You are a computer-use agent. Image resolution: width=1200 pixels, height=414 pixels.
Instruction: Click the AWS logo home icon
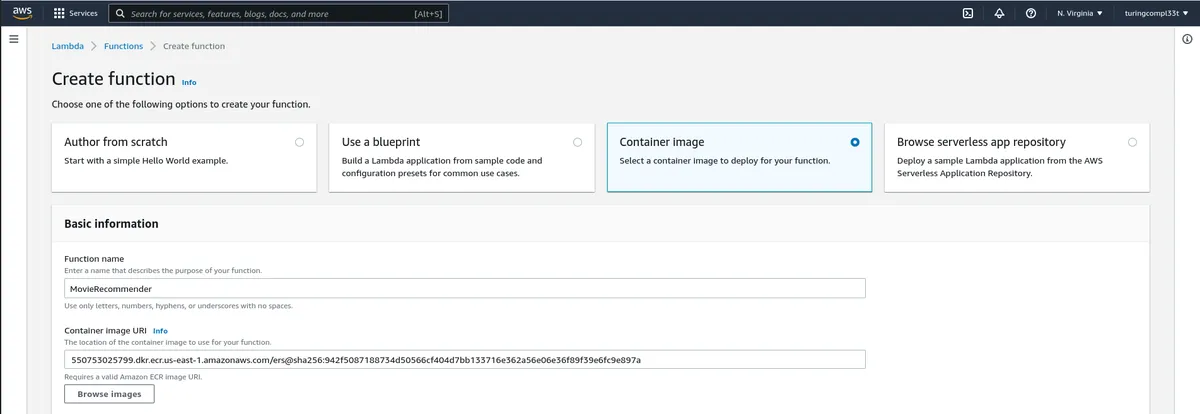(x=22, y=14)
